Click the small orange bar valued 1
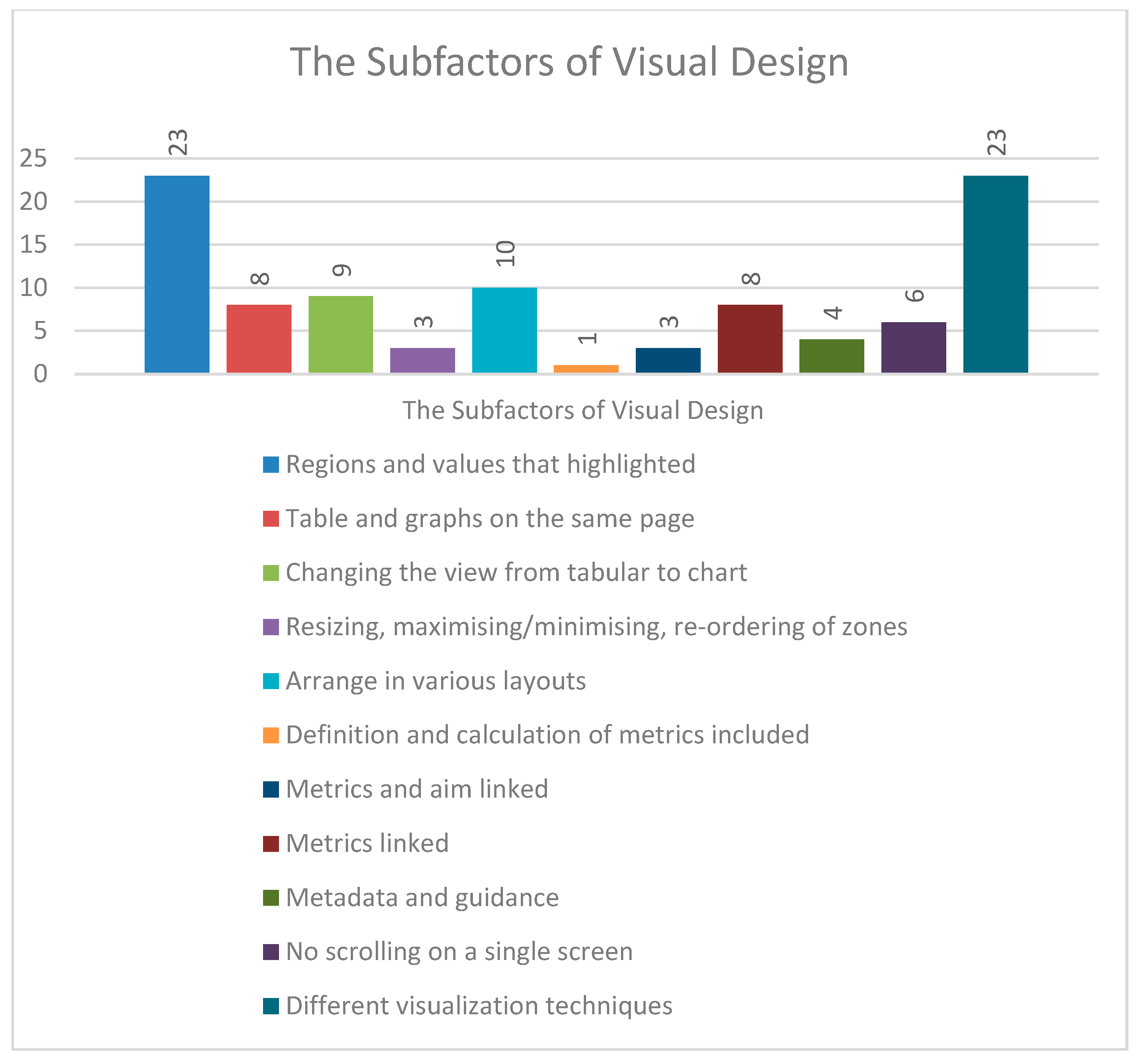 586,369
